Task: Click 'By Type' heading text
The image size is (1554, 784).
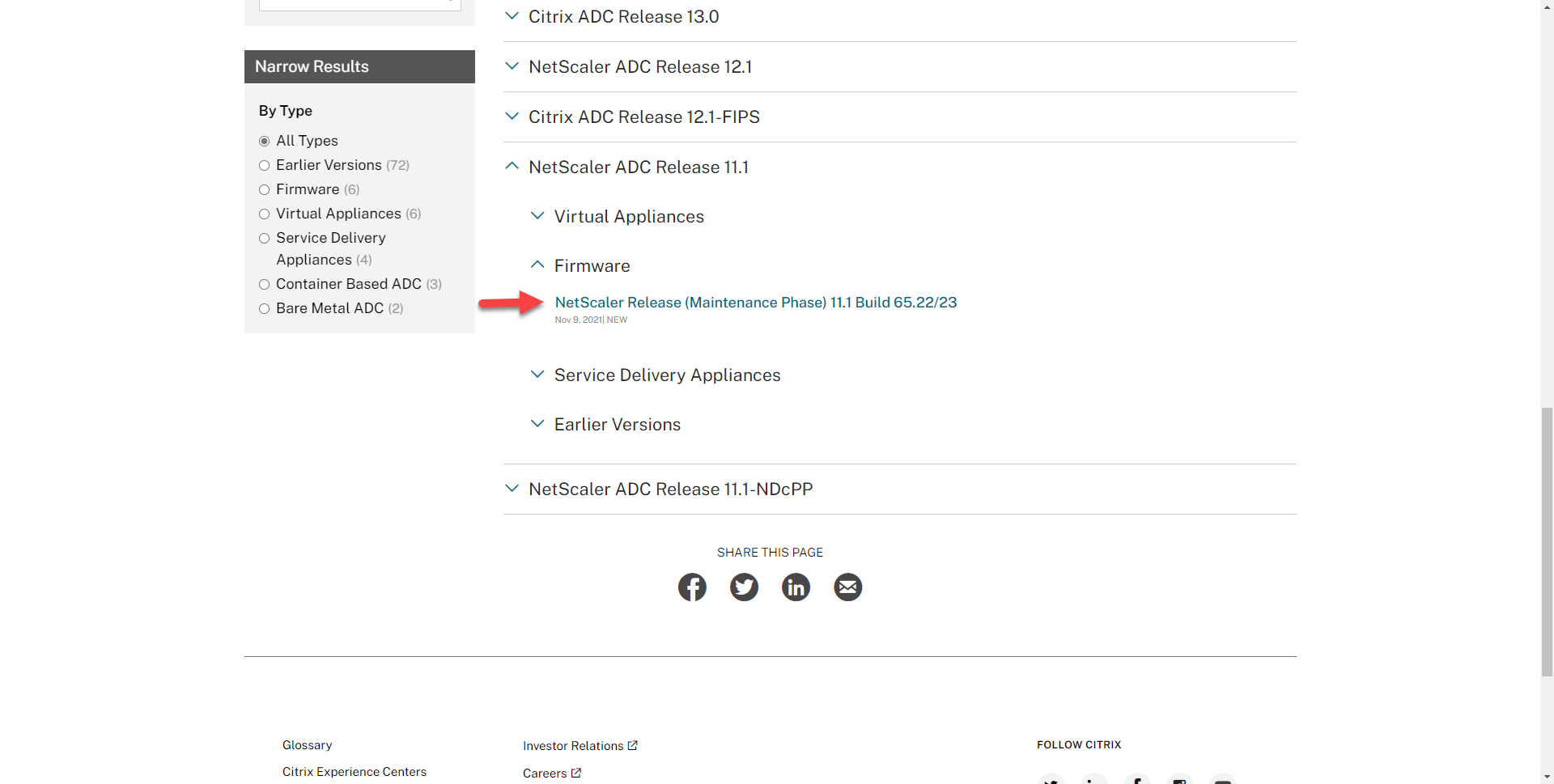Action: [285, 111]
